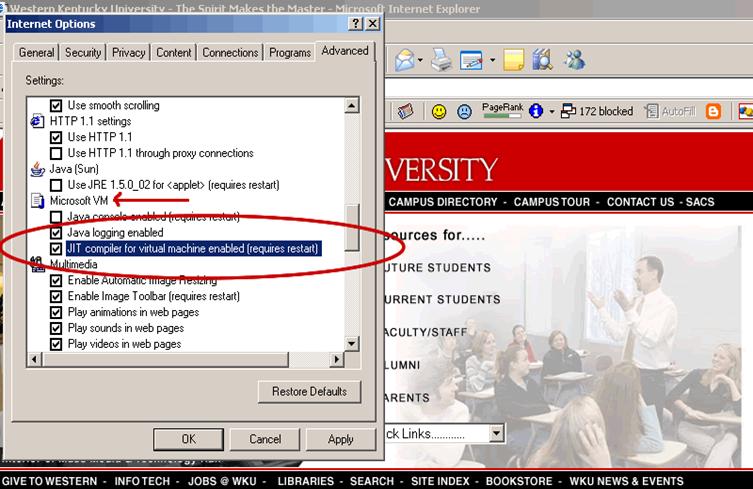Image resolution: width=753 pixels, height=489 pixels.
Task: Open BOOKSTORE link in the footer
Action: 519,481
